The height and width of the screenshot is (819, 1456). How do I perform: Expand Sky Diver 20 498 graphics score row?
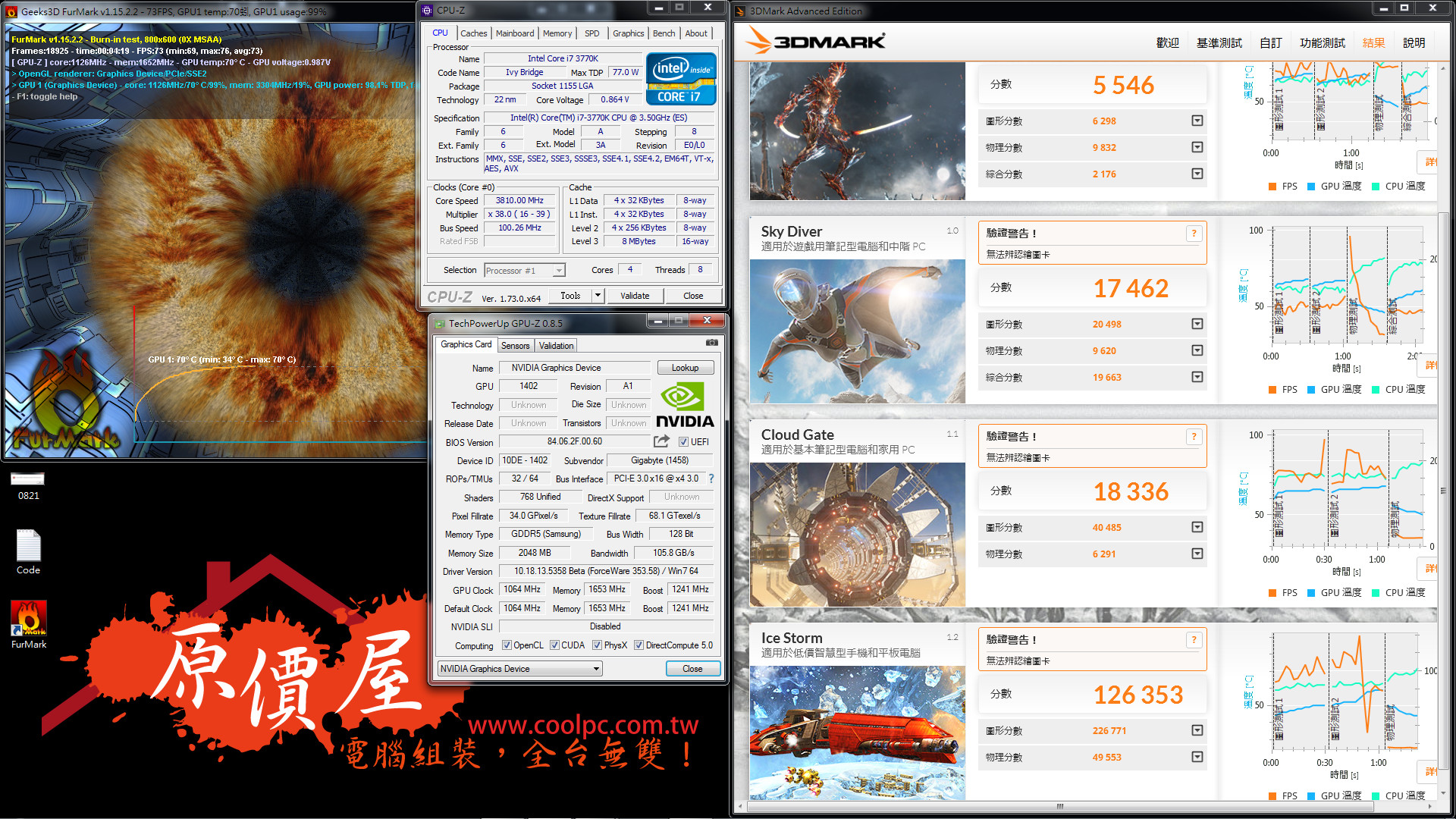click(1197, 324)
